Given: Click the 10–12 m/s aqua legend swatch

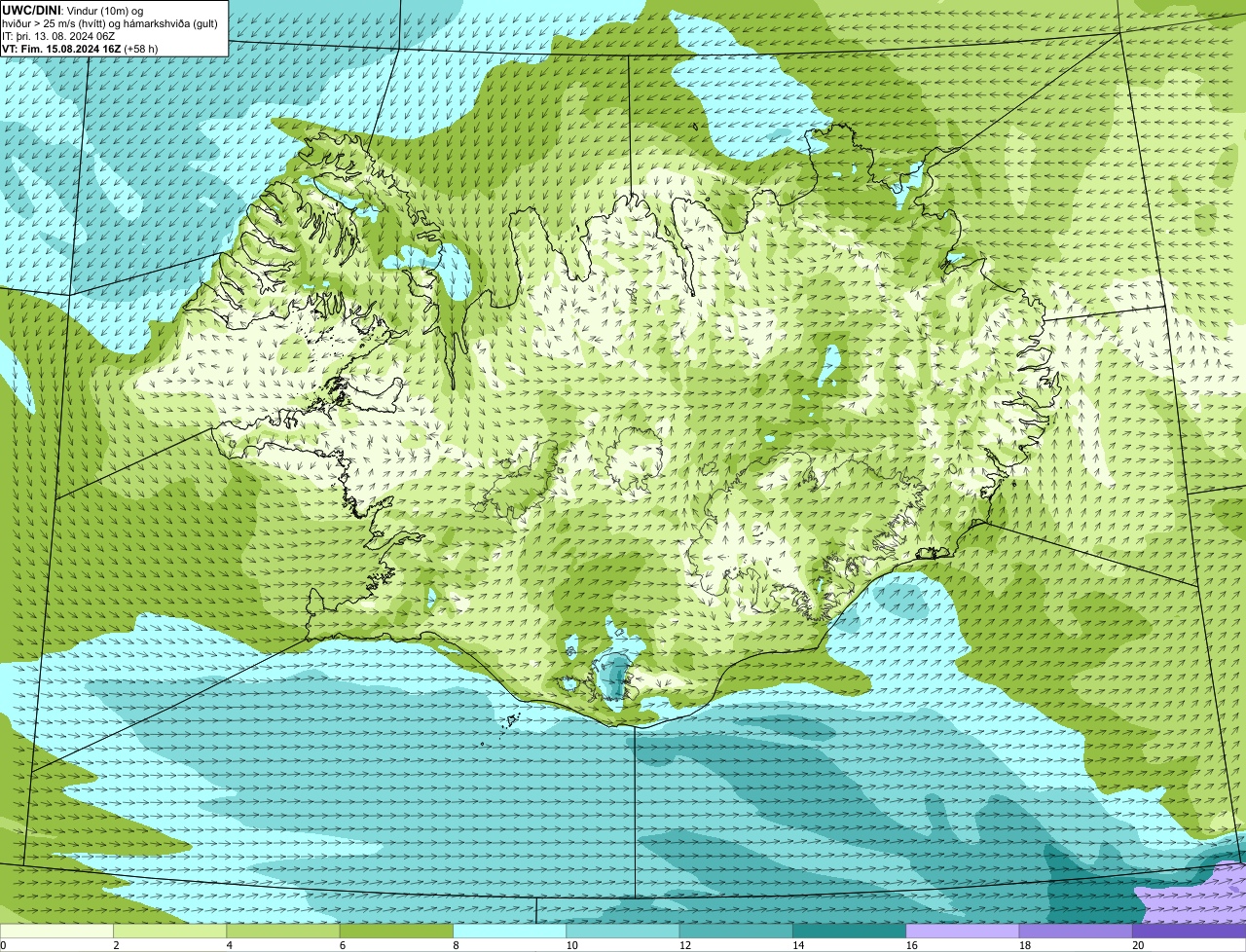Looking at the screenshot, I should pyautogui.click(x=623, y=932).
